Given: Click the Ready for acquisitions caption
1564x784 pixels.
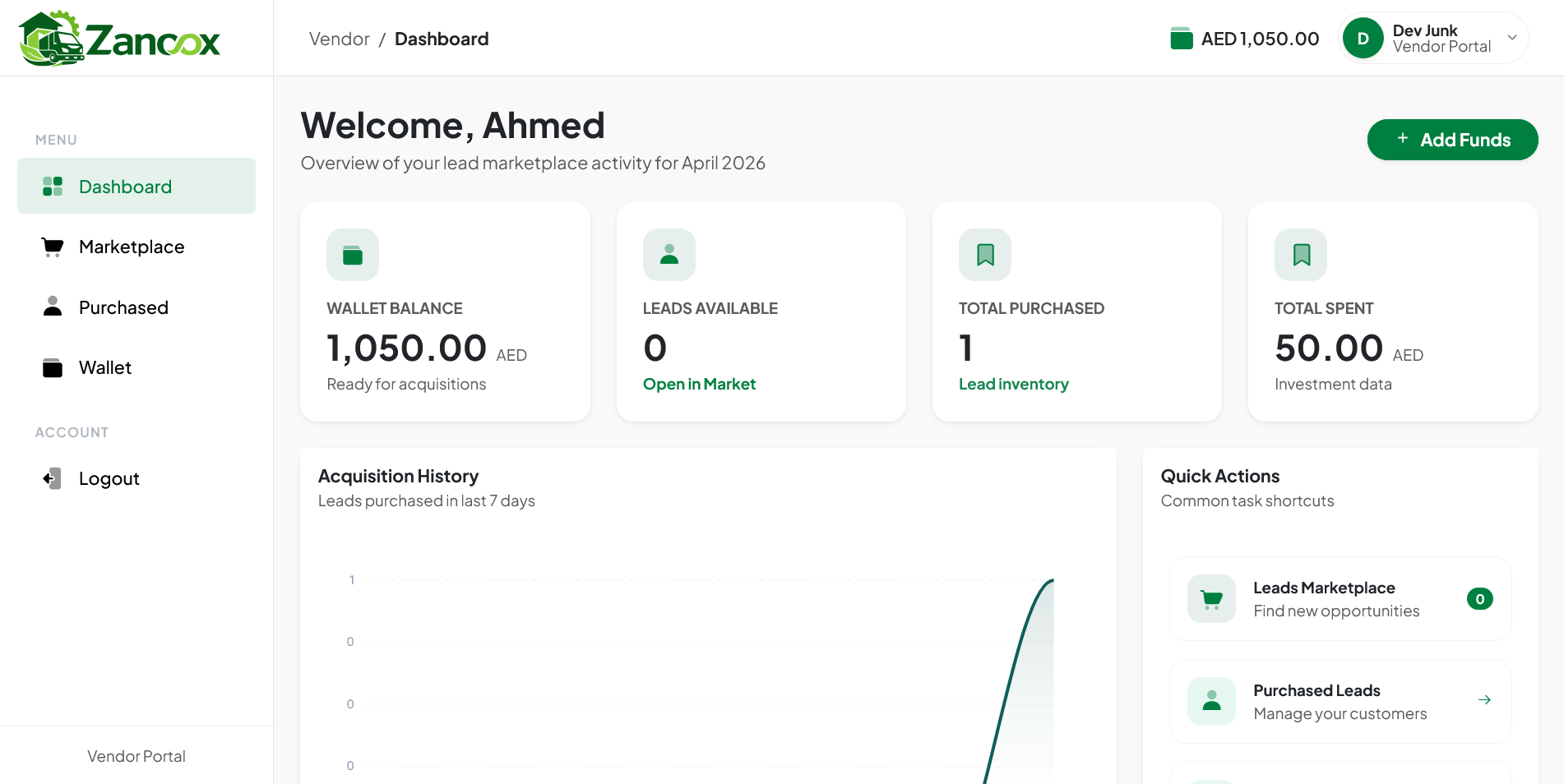Looking at the screenshot, I should [x=406, y=384].
